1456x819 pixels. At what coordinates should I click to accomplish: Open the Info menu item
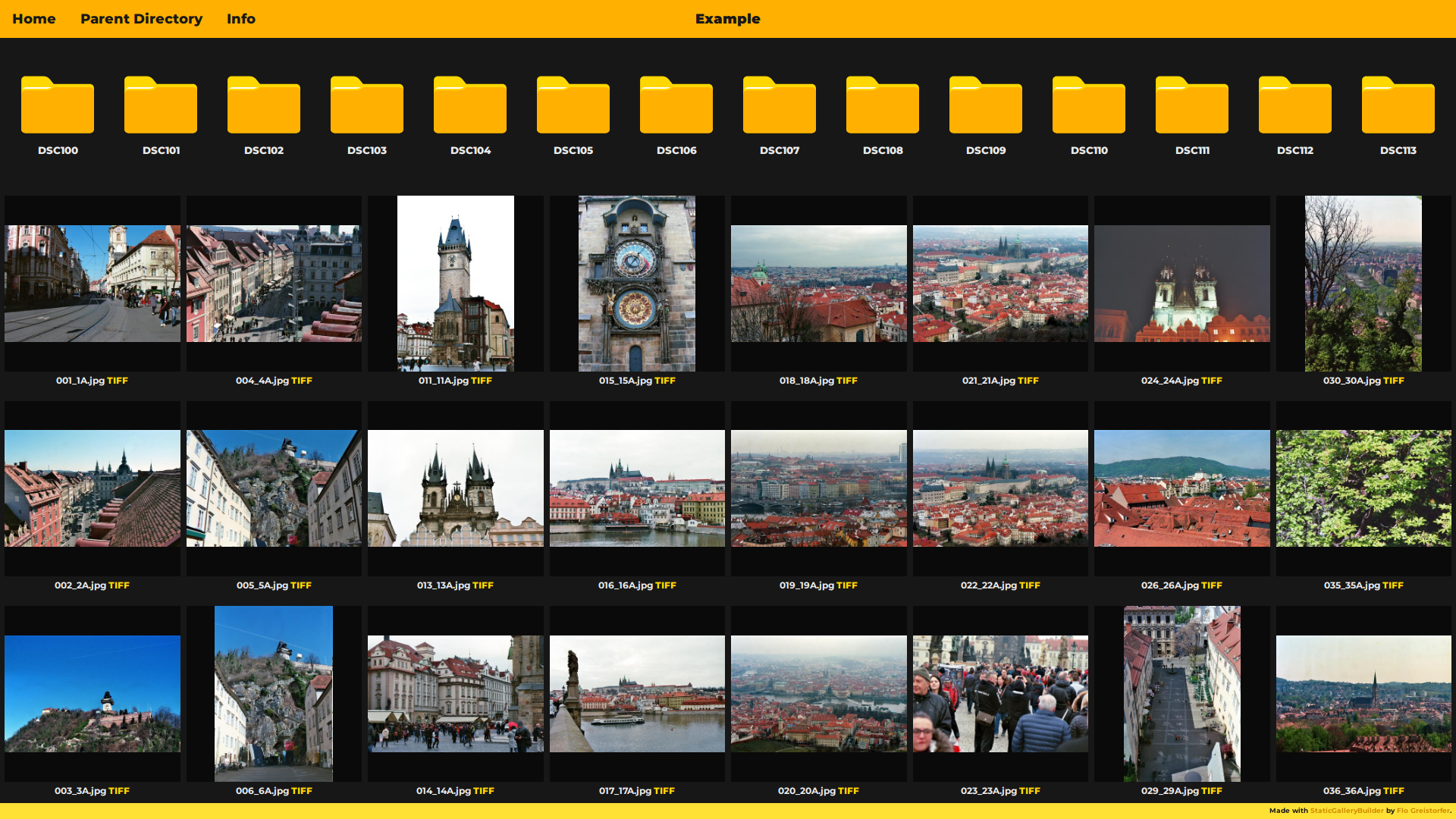click(241, 19)
